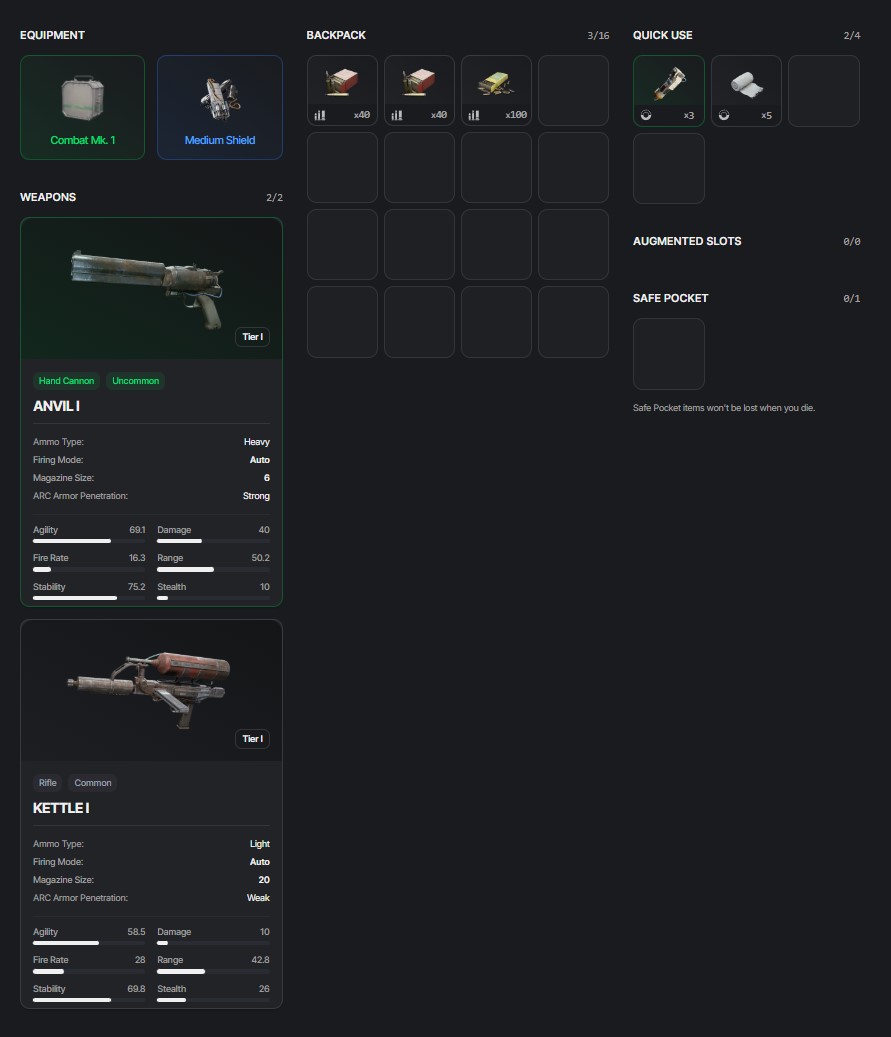Click the x100 yellow ammo box in backpack
The image size is (891, 1037).
[x=496, y=91]
